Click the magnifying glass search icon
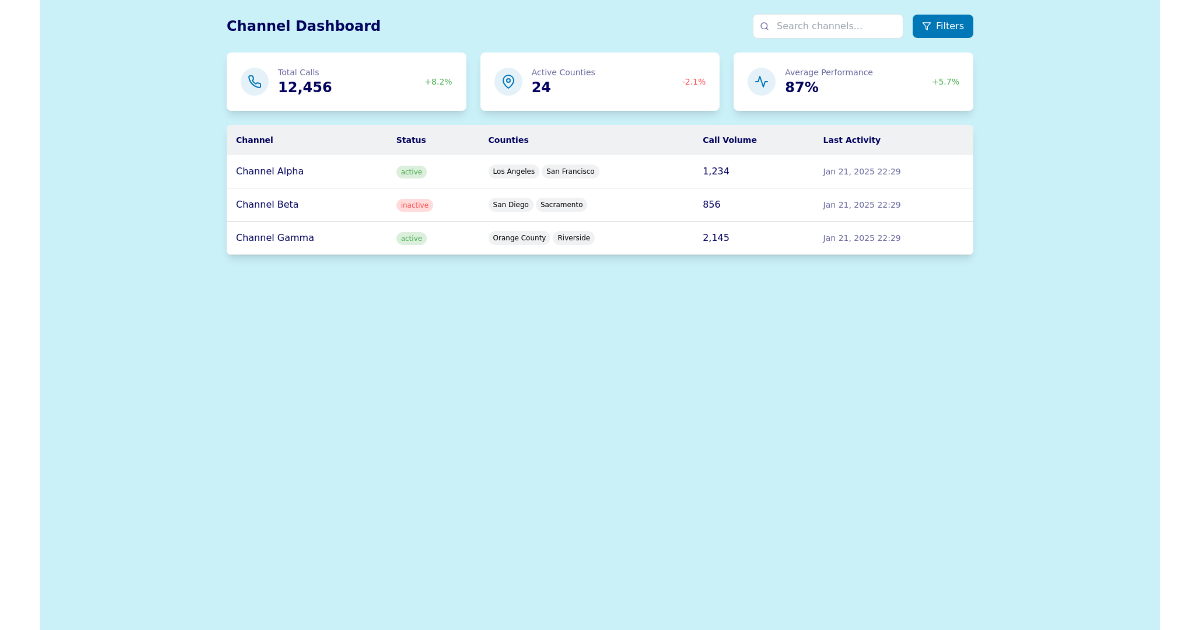The height and width of the screenshot is (630, 1200). [x=765, y=26]
